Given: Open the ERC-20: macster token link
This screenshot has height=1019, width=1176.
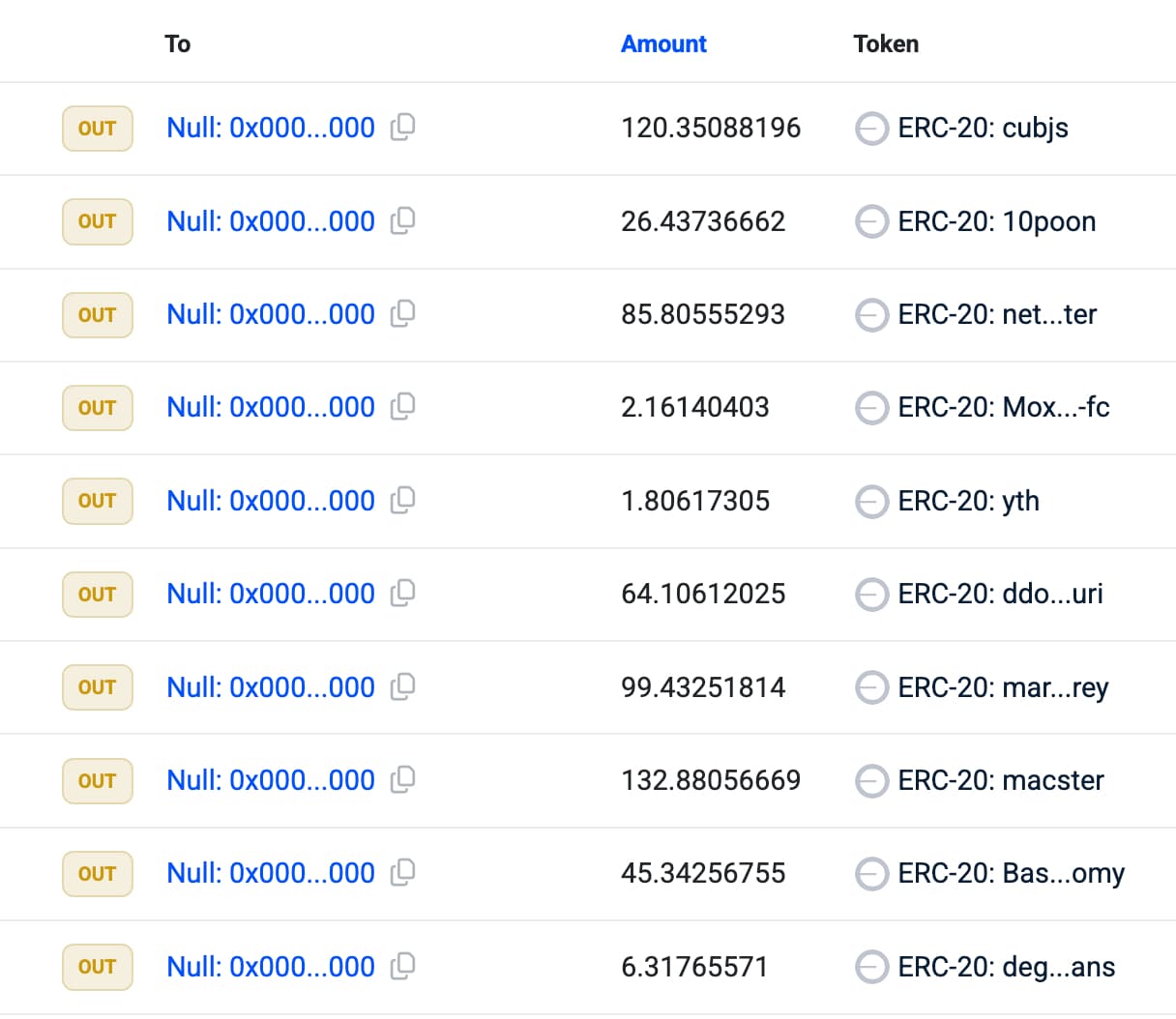Looking at the screenshot, I should click(1000, 780).
